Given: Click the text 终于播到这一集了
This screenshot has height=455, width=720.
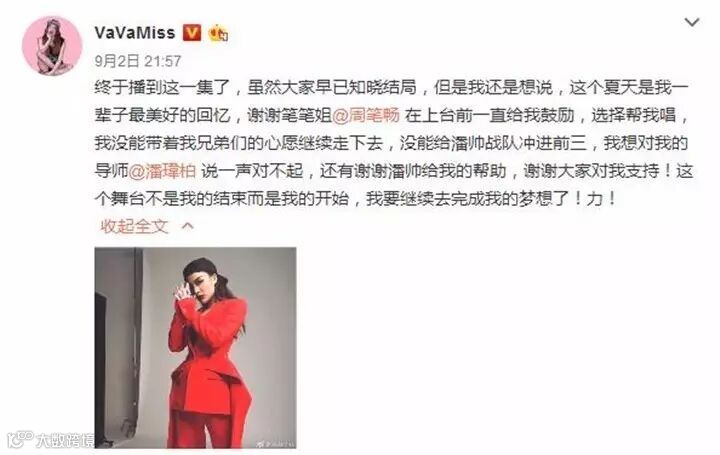Looking at the screenshot, I should click(x=163, y=87).
